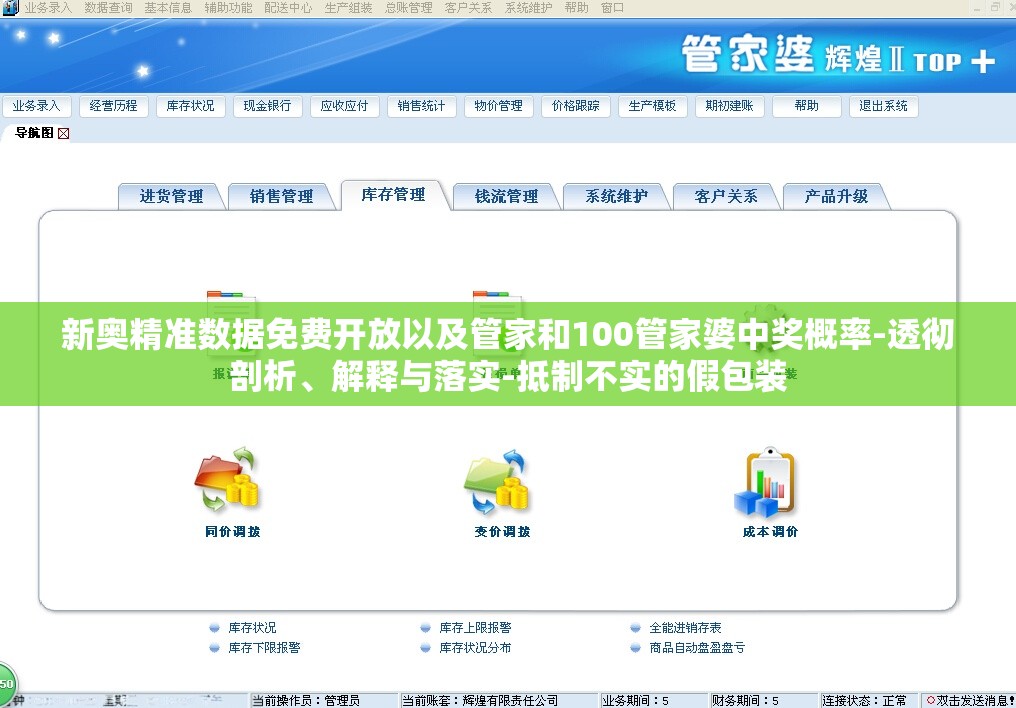
Task: Open the 帮助 menu in menu bar
Action: tap(576, 8)
